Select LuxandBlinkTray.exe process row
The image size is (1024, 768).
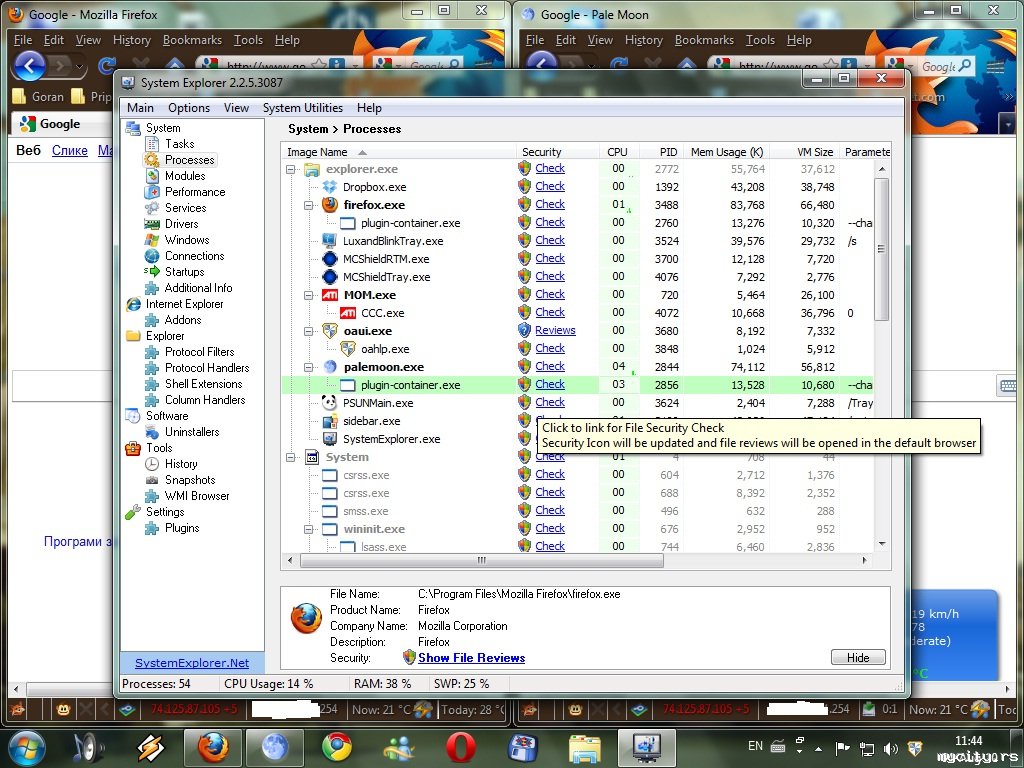577,241
